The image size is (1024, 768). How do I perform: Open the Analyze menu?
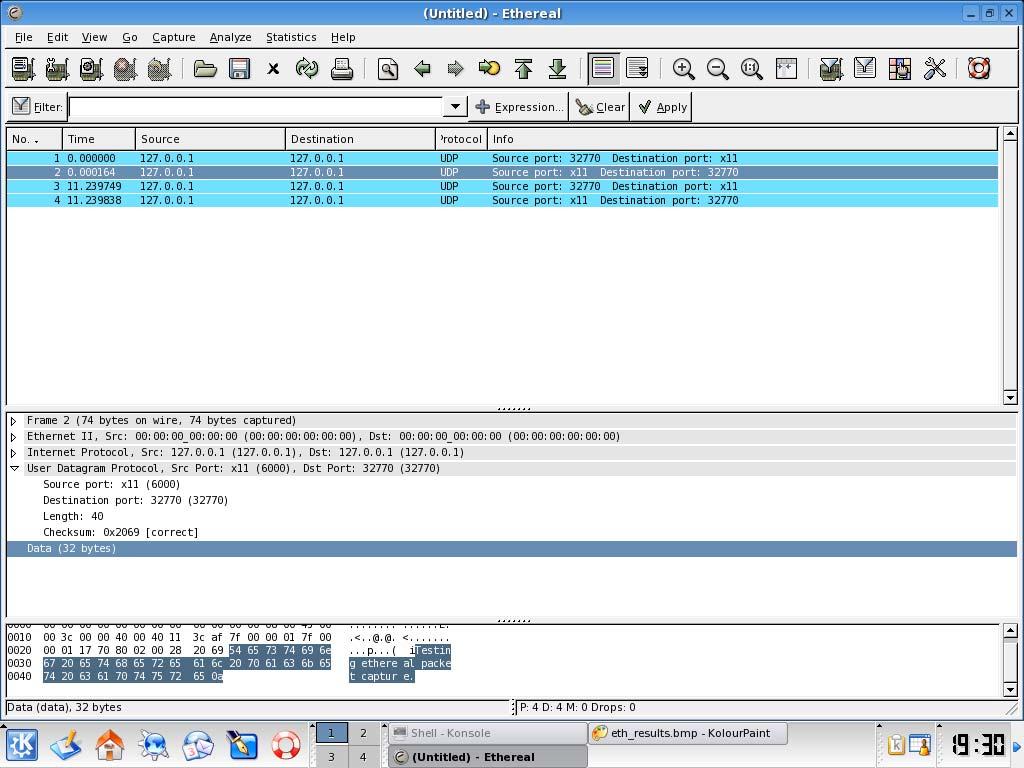[231, 37]
